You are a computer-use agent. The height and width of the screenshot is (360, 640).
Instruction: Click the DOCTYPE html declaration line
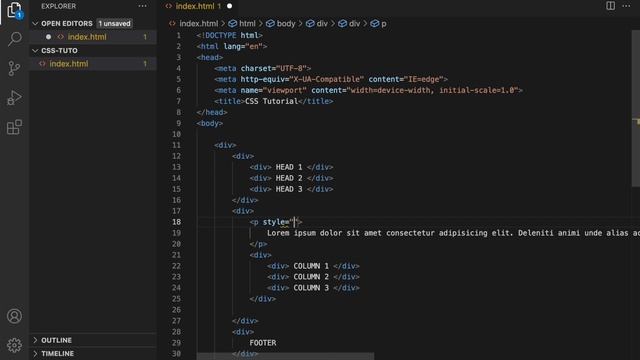coord(229,36)
